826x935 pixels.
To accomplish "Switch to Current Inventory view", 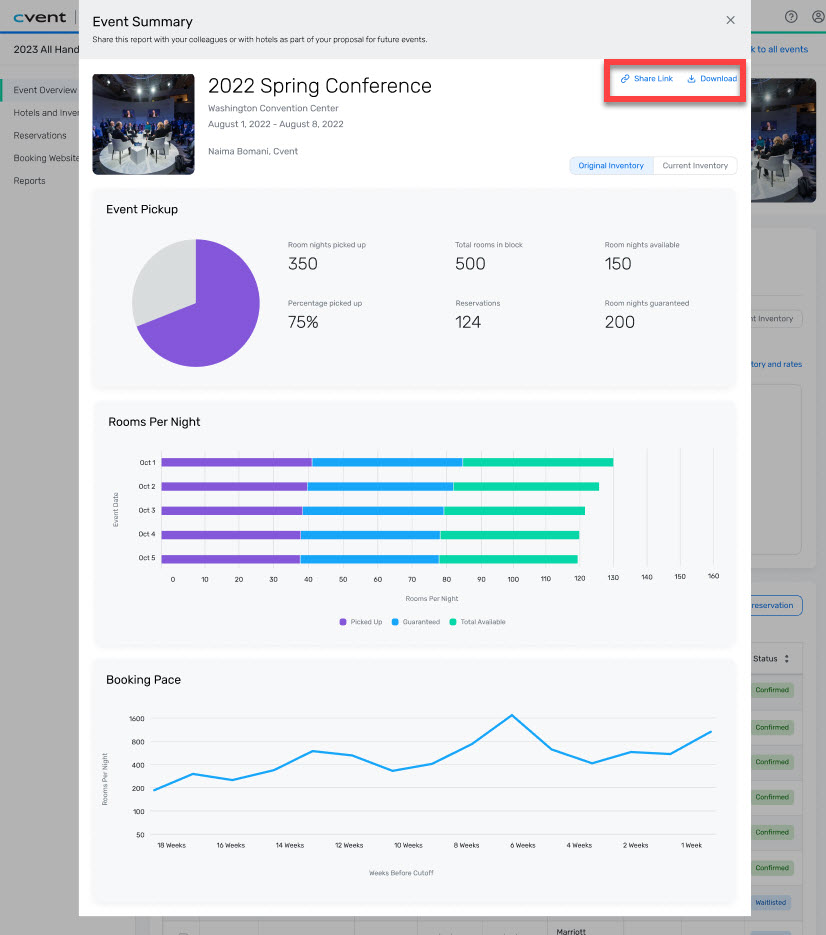I will coord(695,166).
